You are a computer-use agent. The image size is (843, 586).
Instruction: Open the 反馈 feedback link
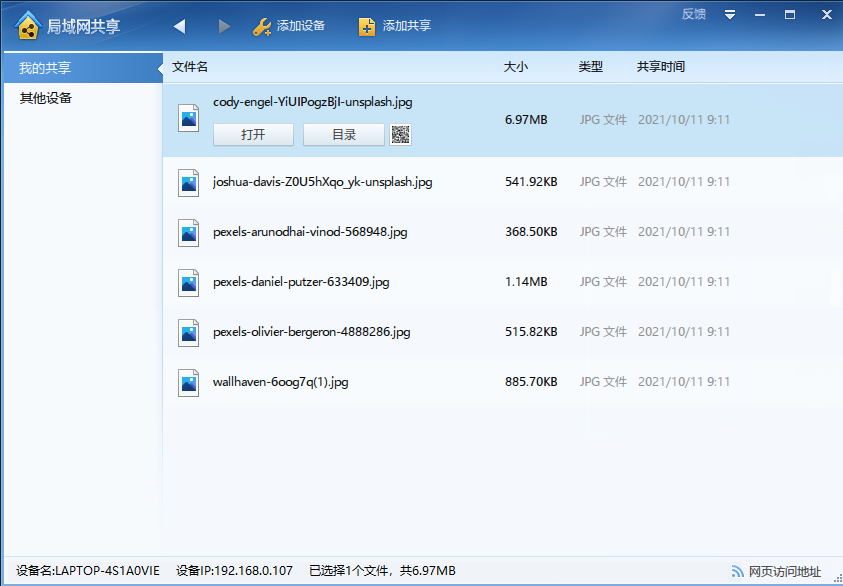coord(694,15)
